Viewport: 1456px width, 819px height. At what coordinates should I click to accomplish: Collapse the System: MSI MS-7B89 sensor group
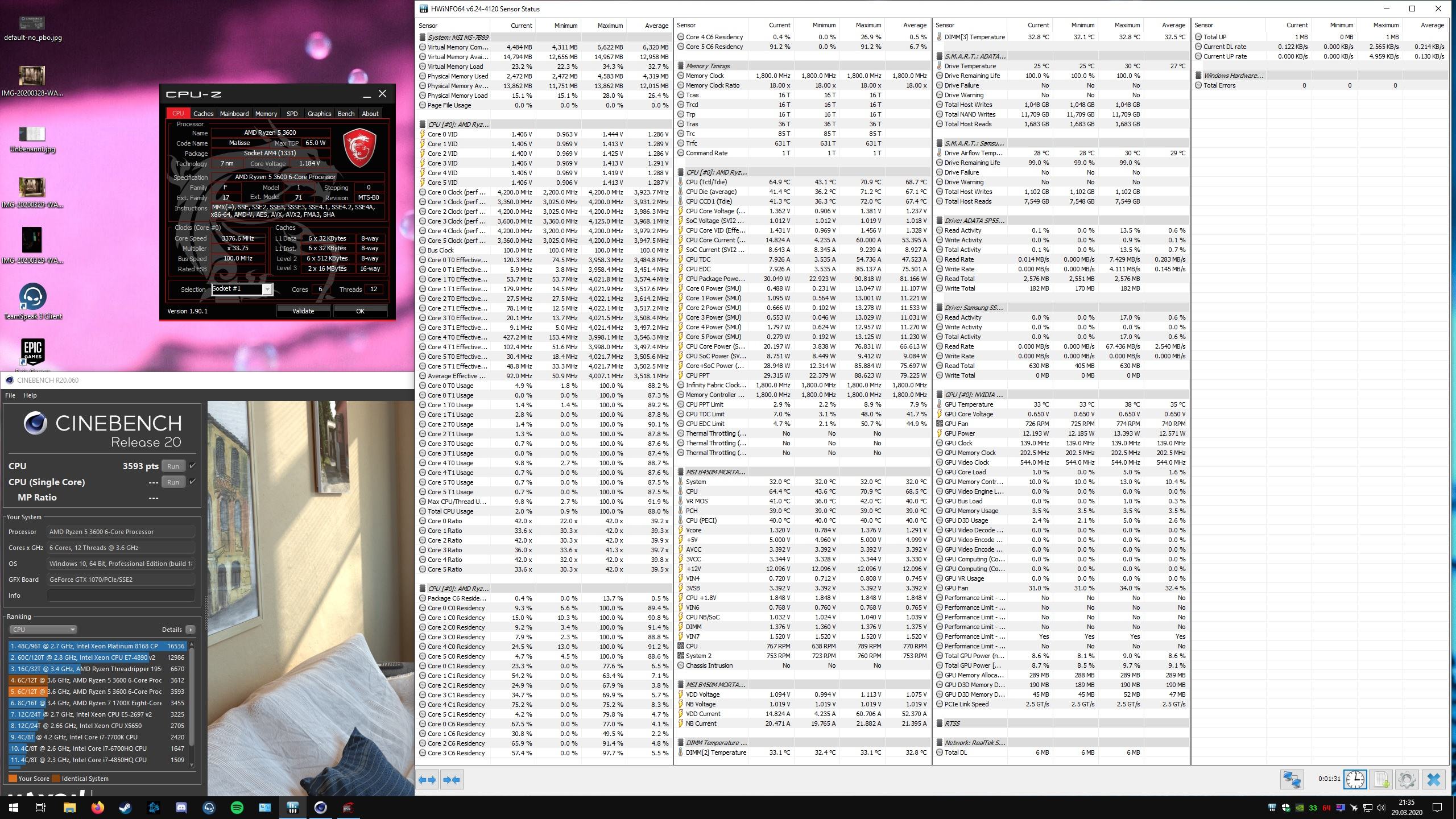click(x=422, y=38)
